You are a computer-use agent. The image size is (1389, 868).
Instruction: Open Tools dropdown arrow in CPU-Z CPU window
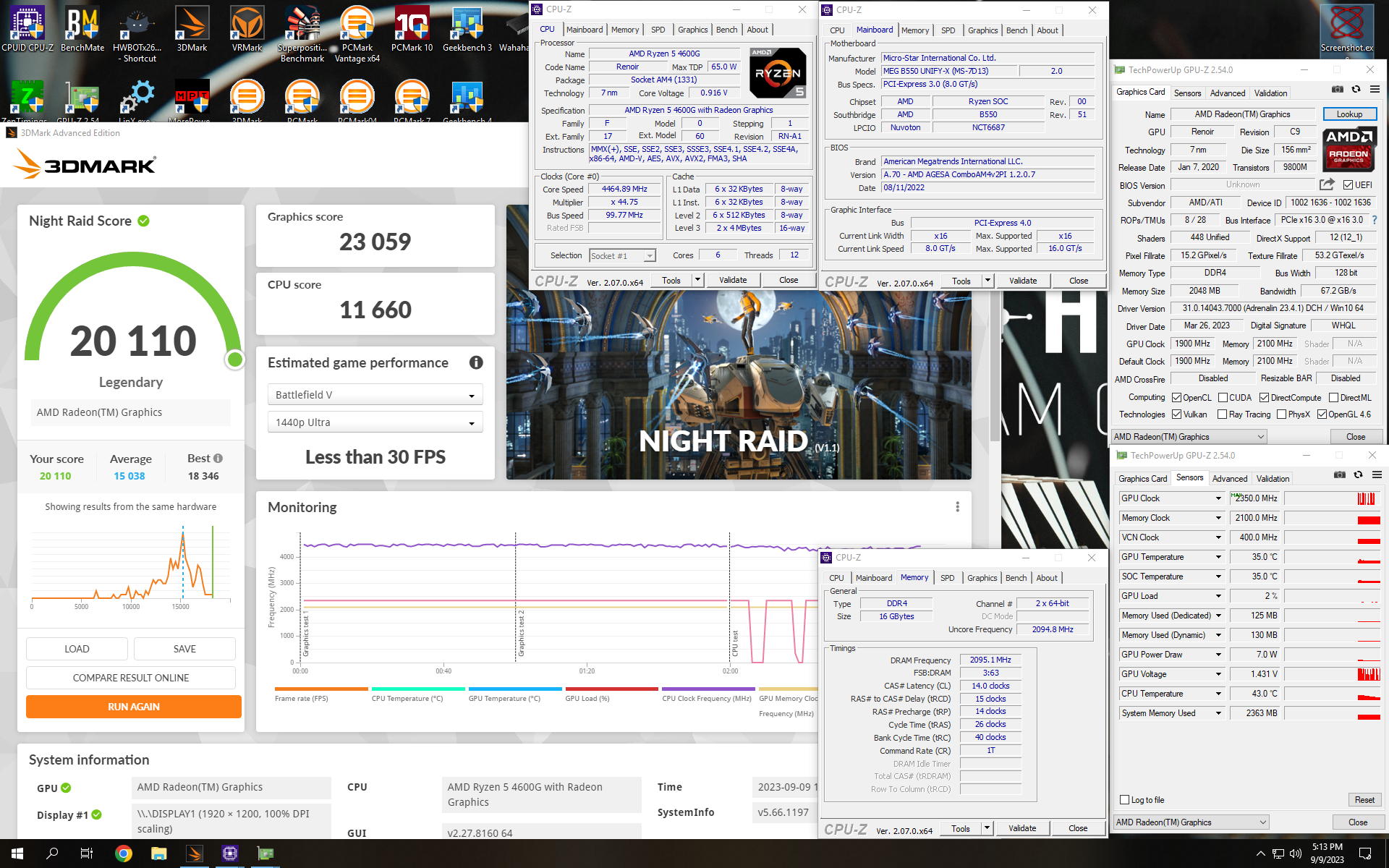click(x=697, y=280)
